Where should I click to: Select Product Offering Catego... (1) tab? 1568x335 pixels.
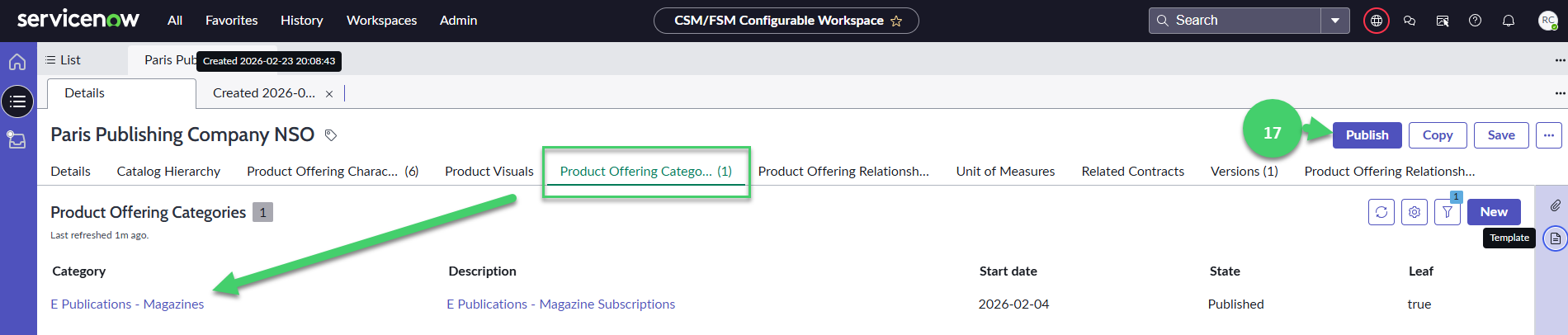click(x=646, y=172)
